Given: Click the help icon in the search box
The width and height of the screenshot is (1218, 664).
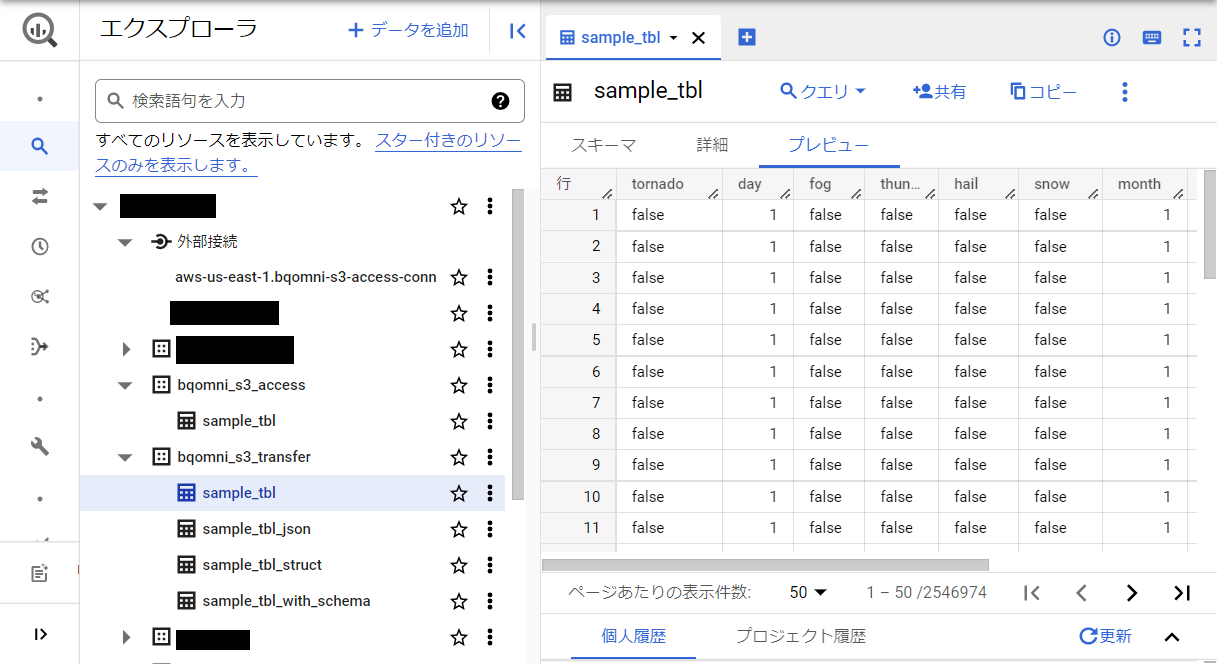Looking at the screenshot, I should point(501,101).
